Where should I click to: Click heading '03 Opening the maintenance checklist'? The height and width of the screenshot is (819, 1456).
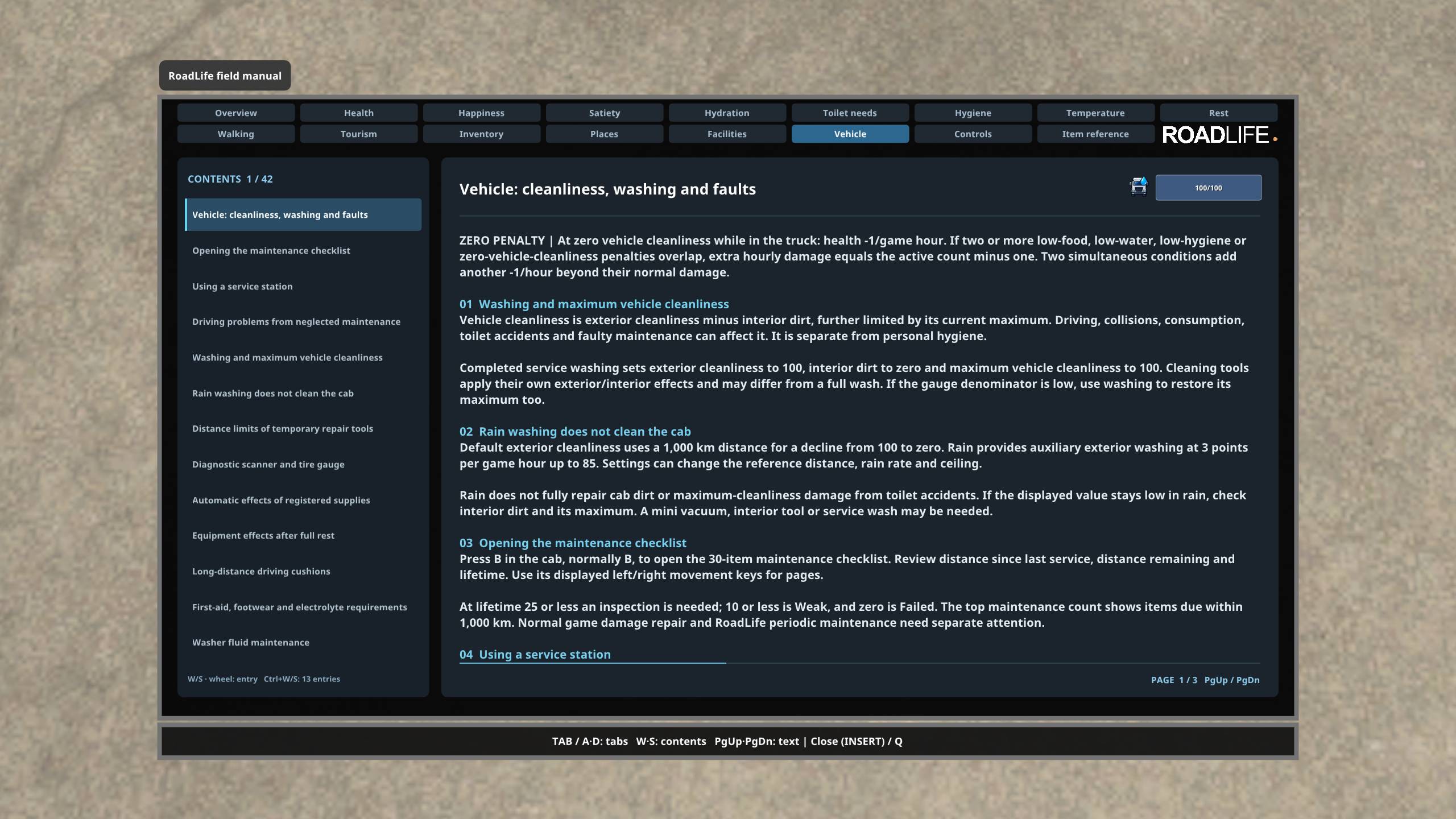(x=573, y=543)
